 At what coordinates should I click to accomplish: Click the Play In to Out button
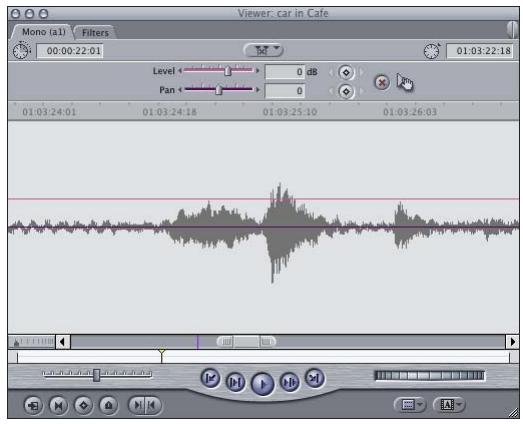pyautogui.click(x=235, y=382)
